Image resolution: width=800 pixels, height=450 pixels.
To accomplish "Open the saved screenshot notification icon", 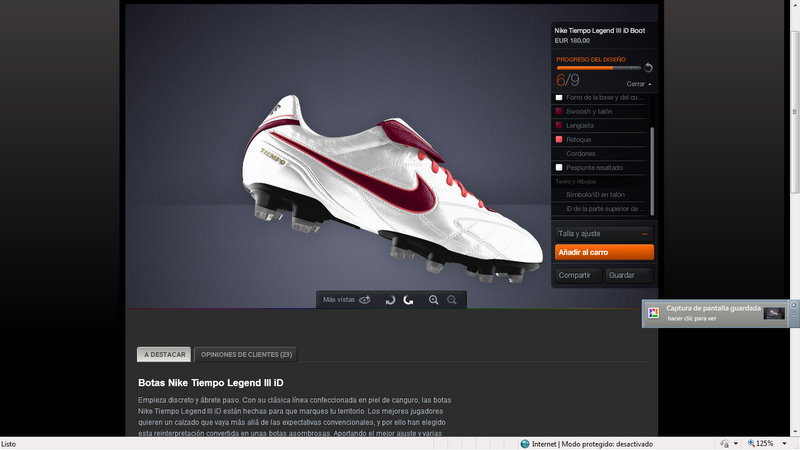I will [x=654, y=313].
